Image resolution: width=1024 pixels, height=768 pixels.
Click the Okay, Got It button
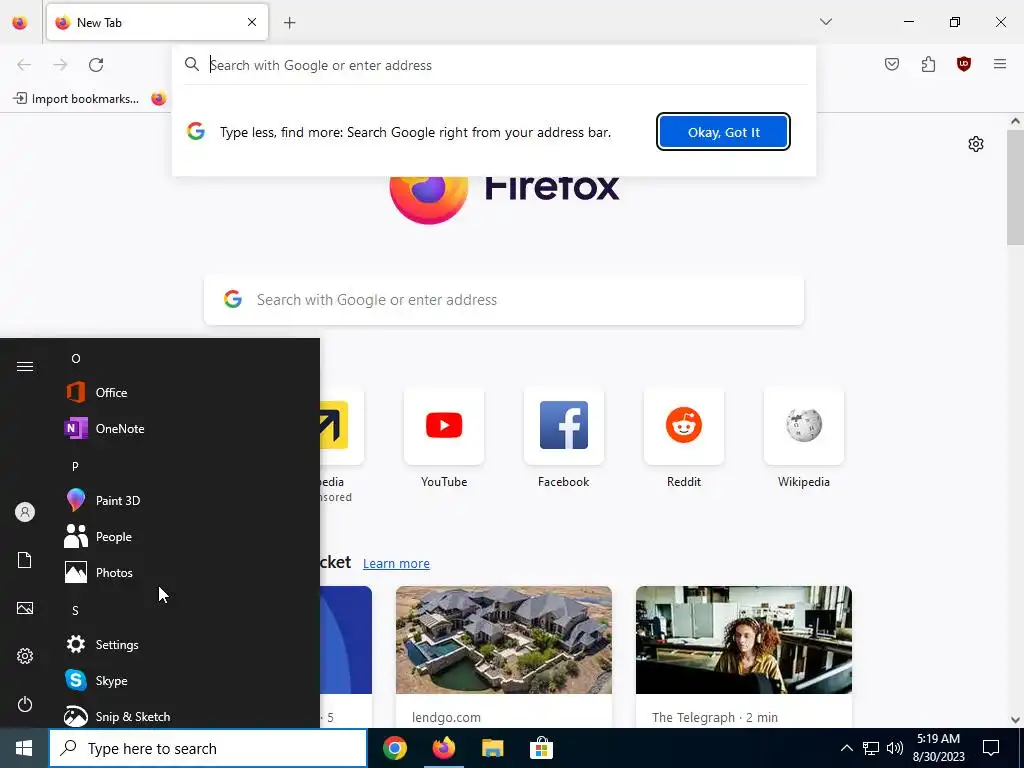point(724,132)
